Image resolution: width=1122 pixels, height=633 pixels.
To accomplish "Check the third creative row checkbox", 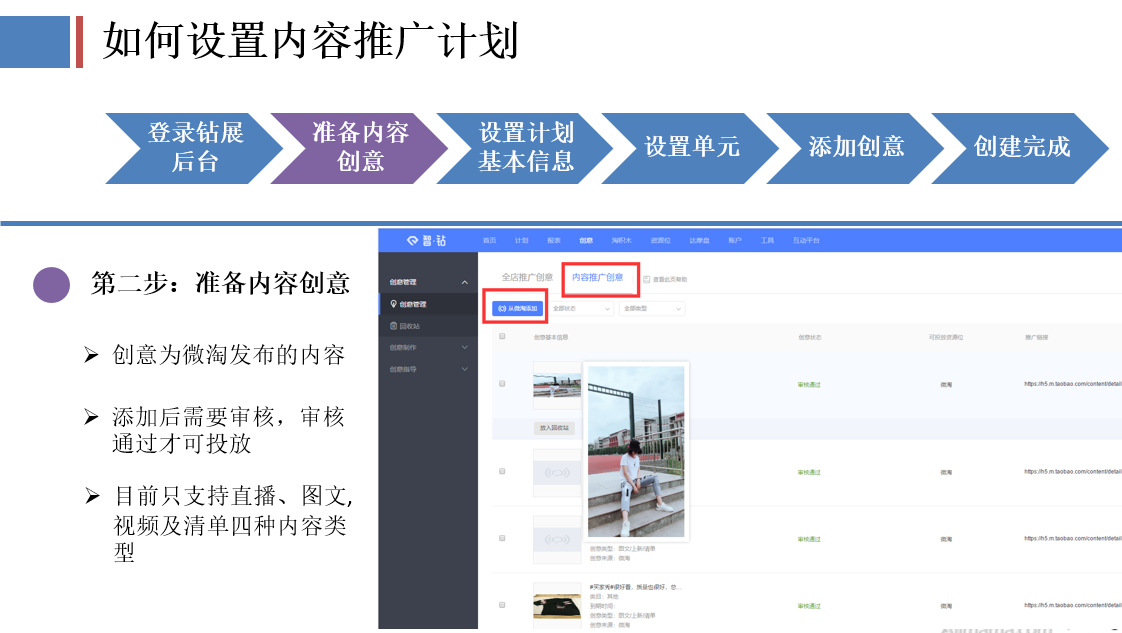I will pos(502,538).
